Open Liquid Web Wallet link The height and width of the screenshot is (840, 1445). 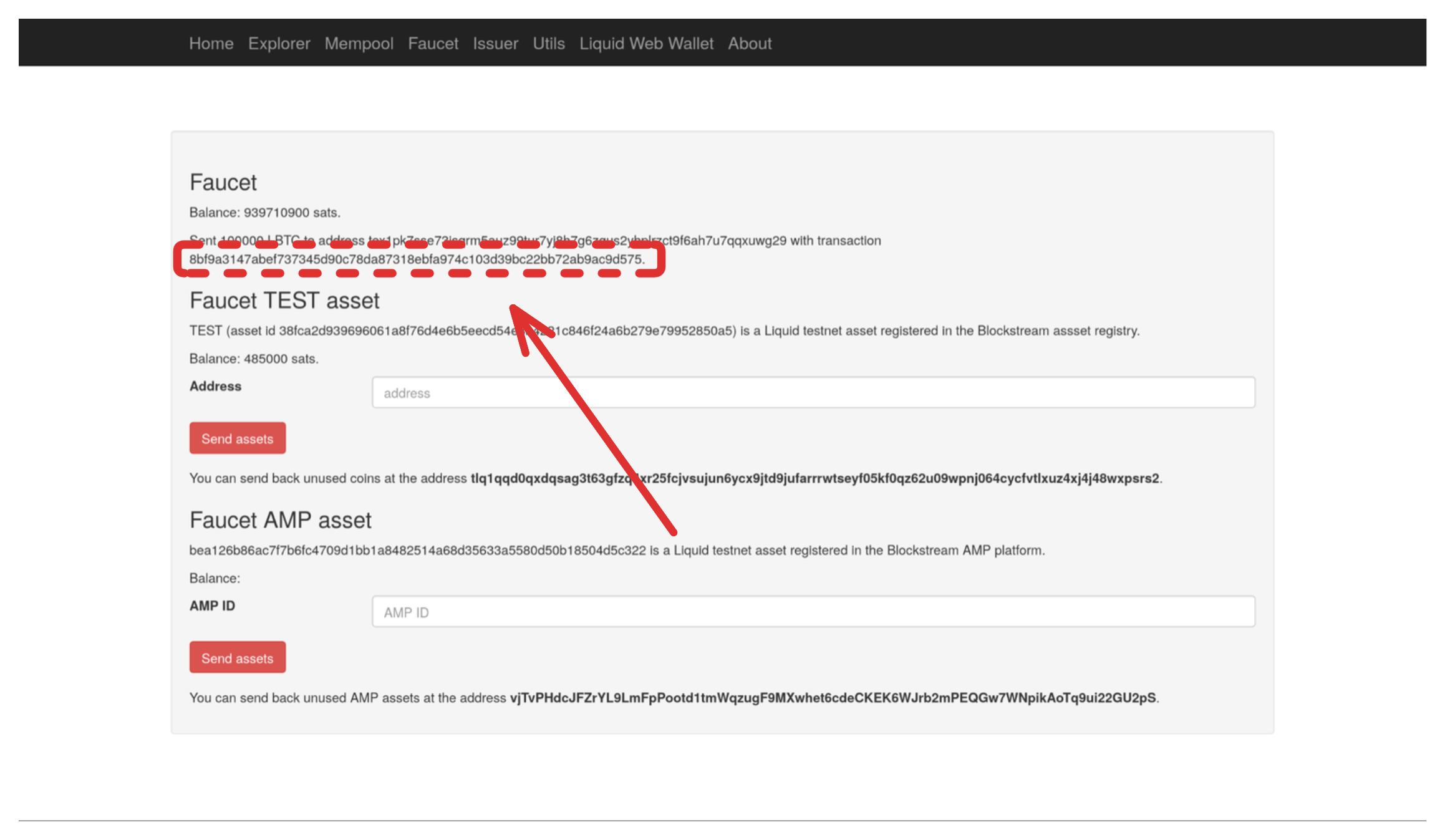click(x=646, y=43)
